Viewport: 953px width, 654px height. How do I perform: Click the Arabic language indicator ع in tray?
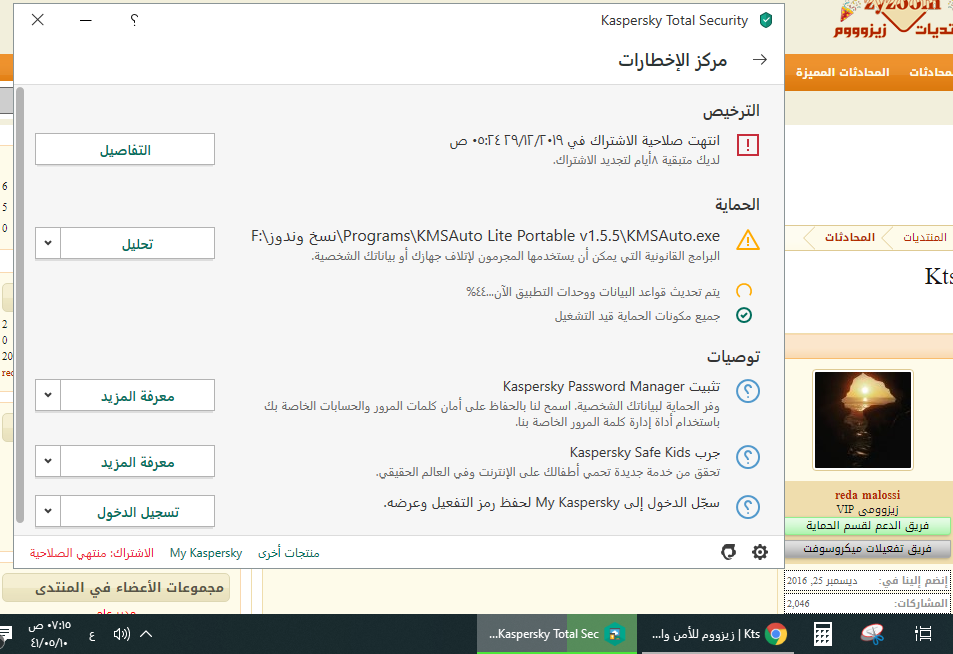click(92, 636)
